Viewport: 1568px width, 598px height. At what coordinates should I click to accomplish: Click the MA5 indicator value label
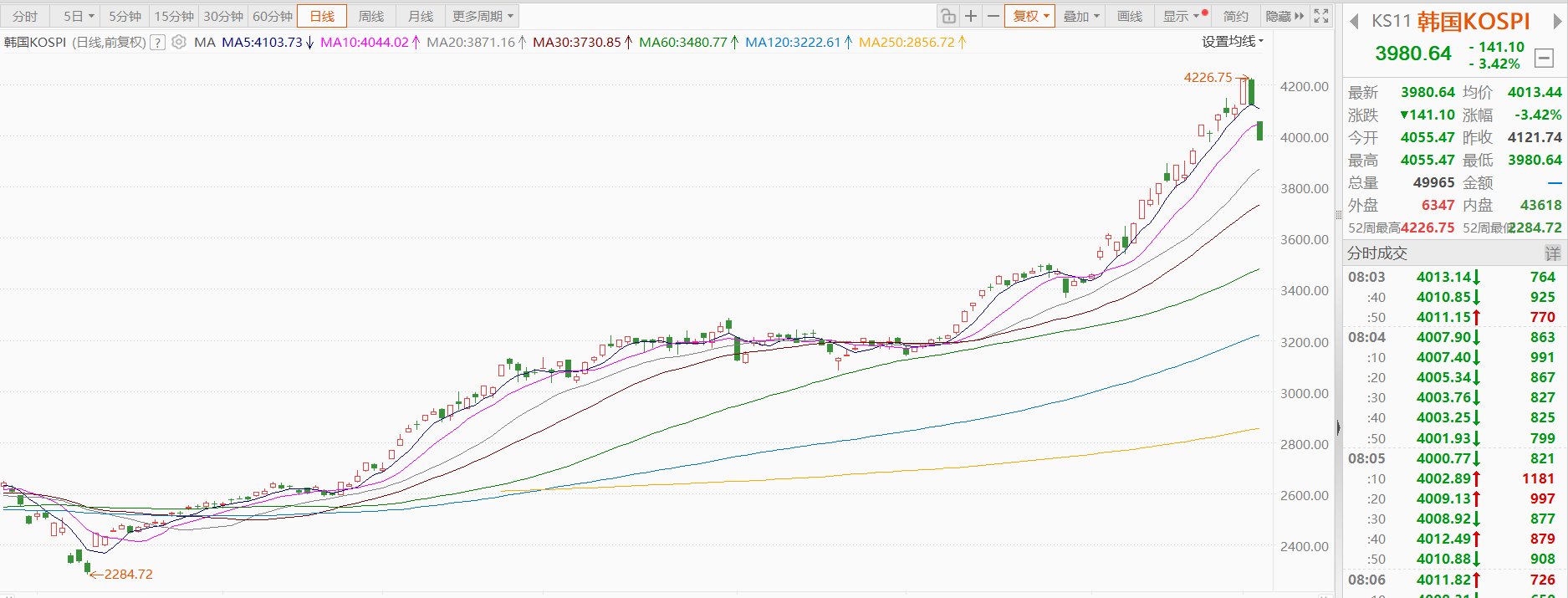[262, 42]
